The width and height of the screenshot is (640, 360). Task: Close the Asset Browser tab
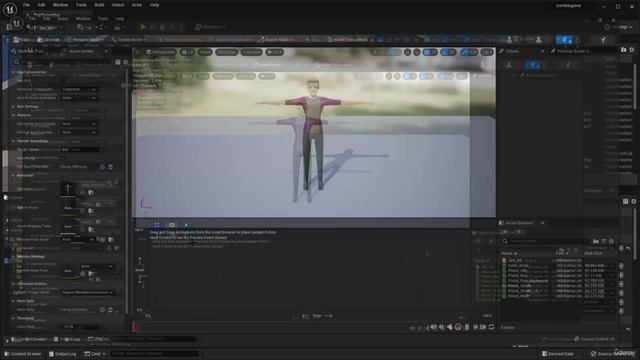(542, 223)
